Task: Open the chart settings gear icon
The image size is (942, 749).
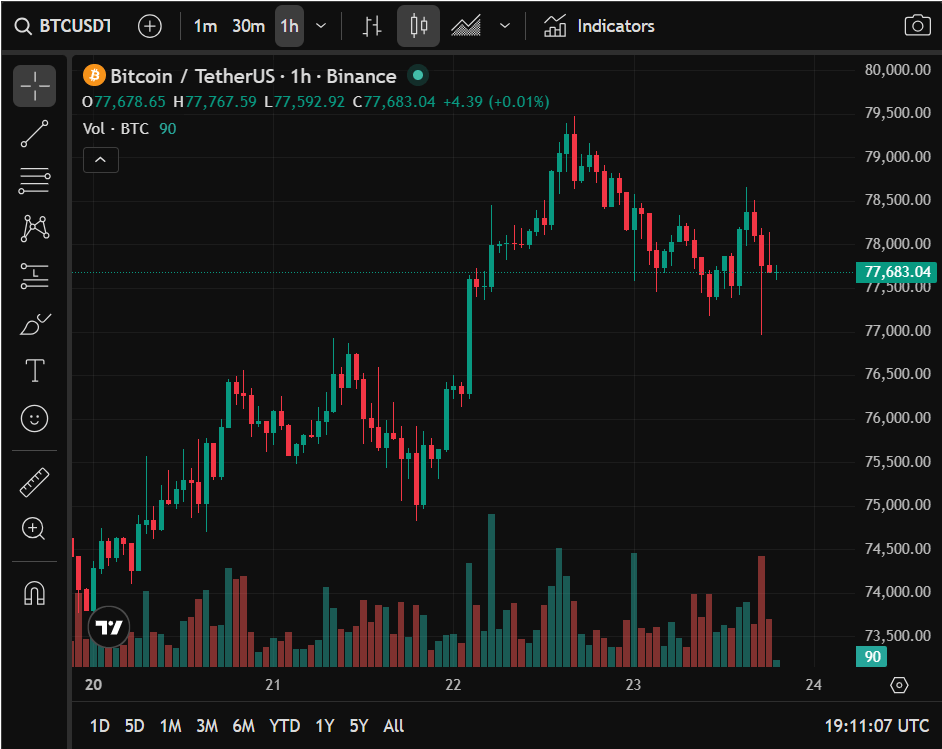Action: (x=899, y=685)
